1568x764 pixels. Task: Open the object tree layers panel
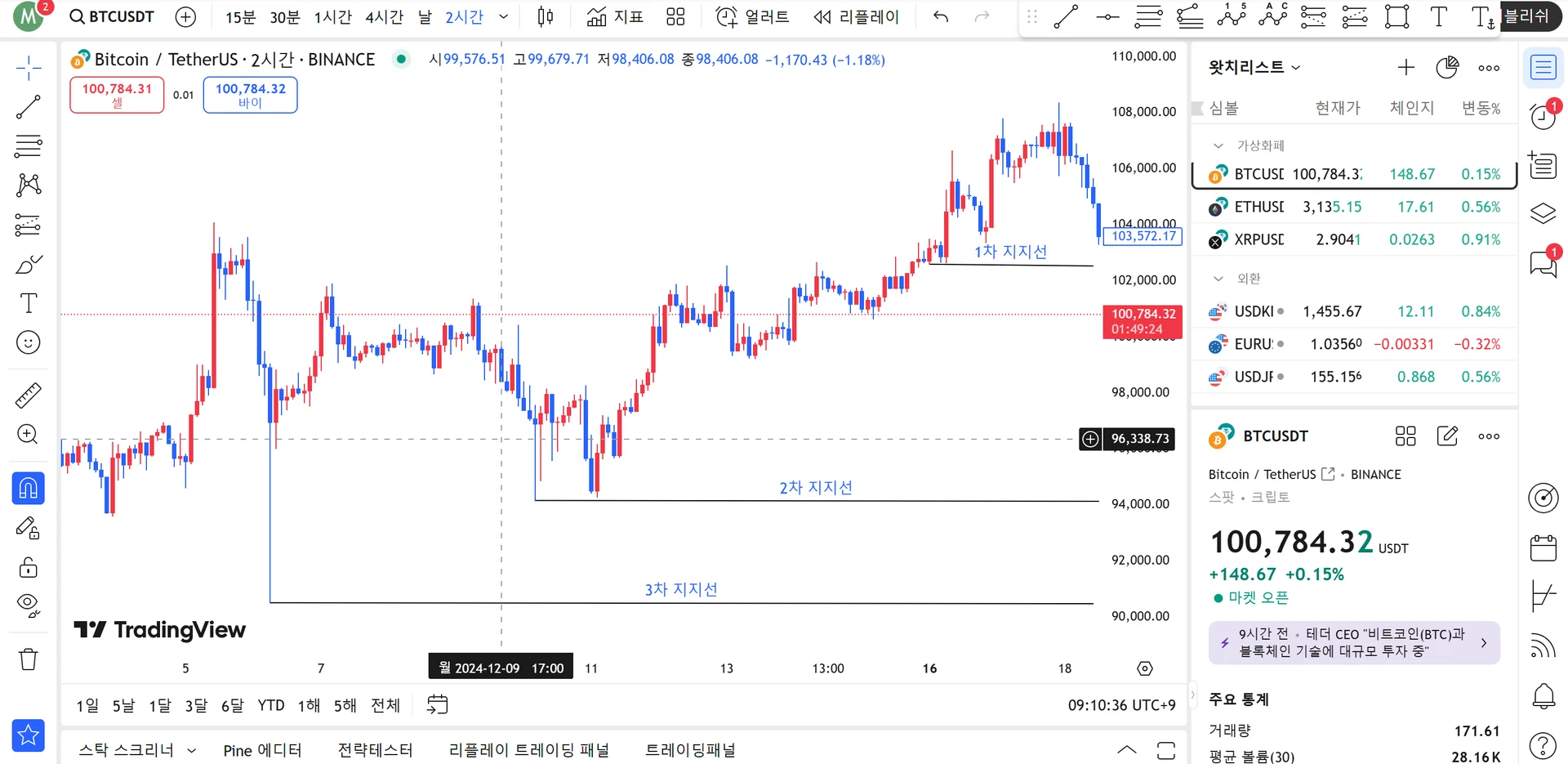coord(1543,213)
